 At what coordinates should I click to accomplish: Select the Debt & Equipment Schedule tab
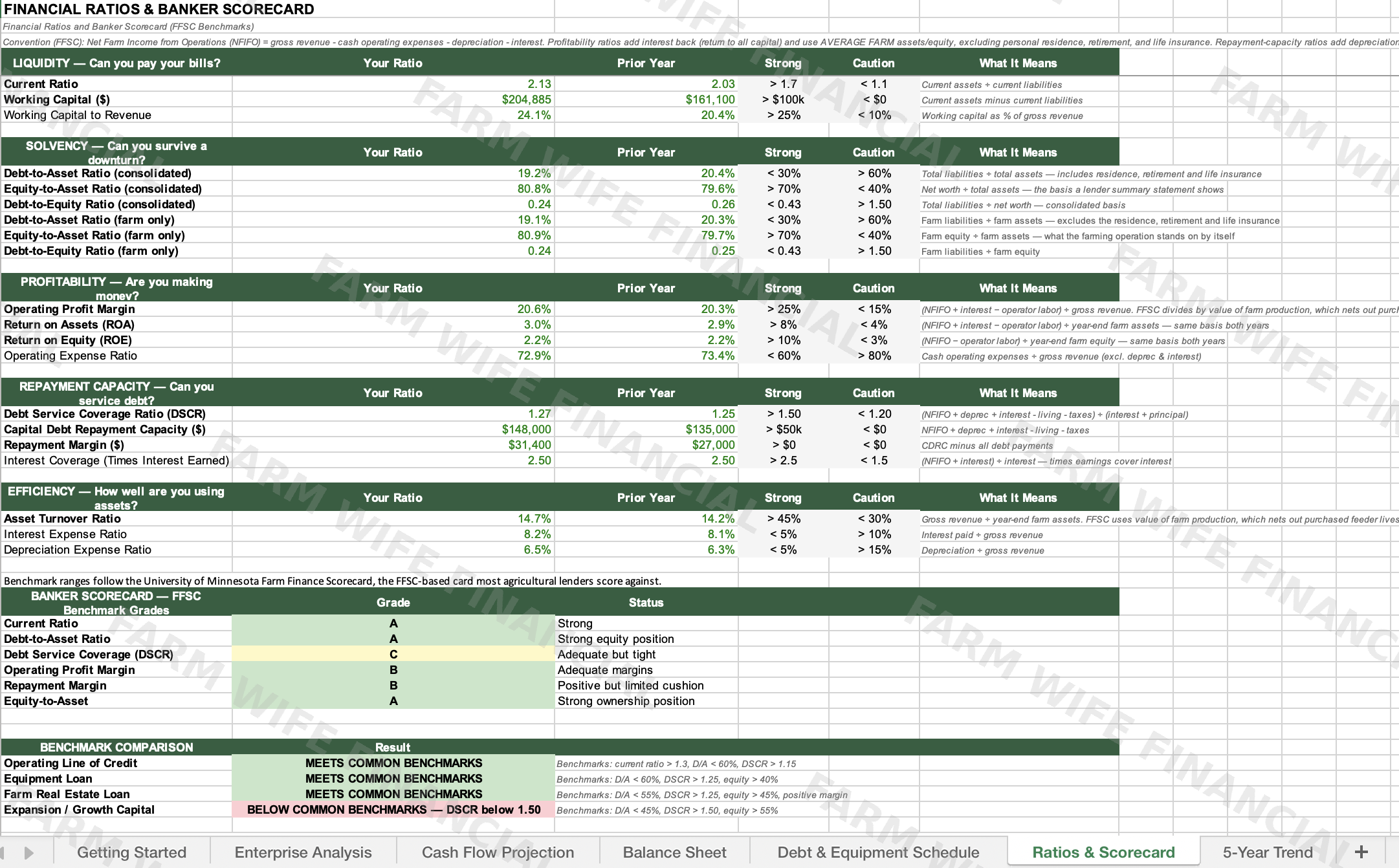(x=878, y=852)
